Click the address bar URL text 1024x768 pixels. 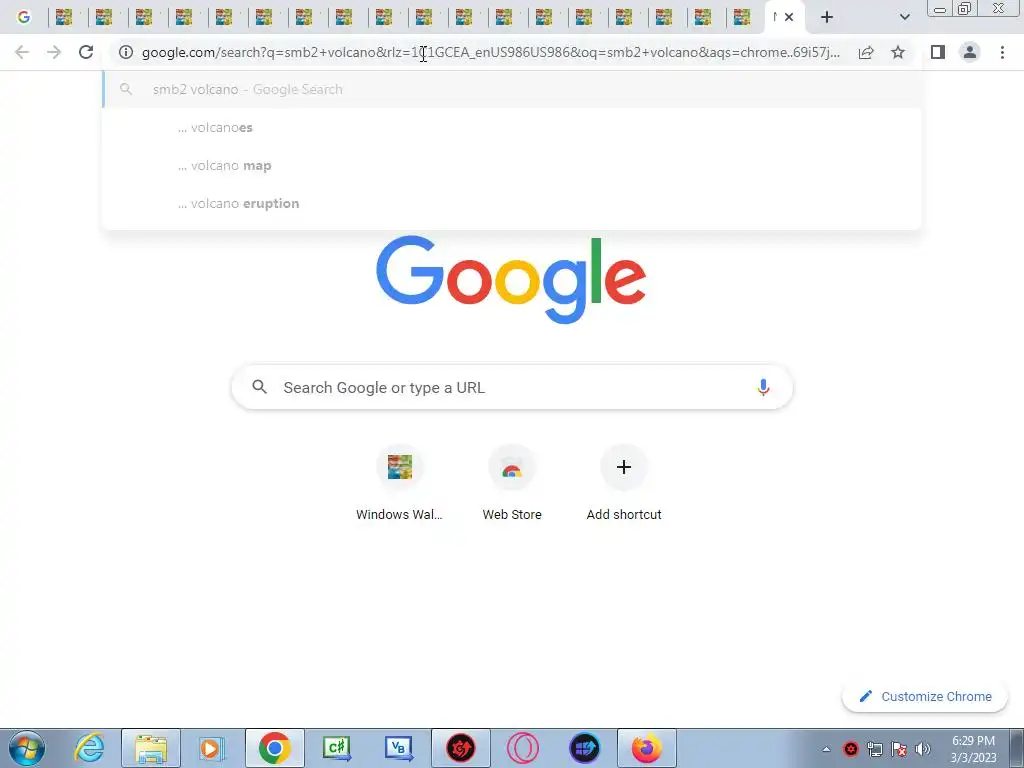tap(490, 52)
